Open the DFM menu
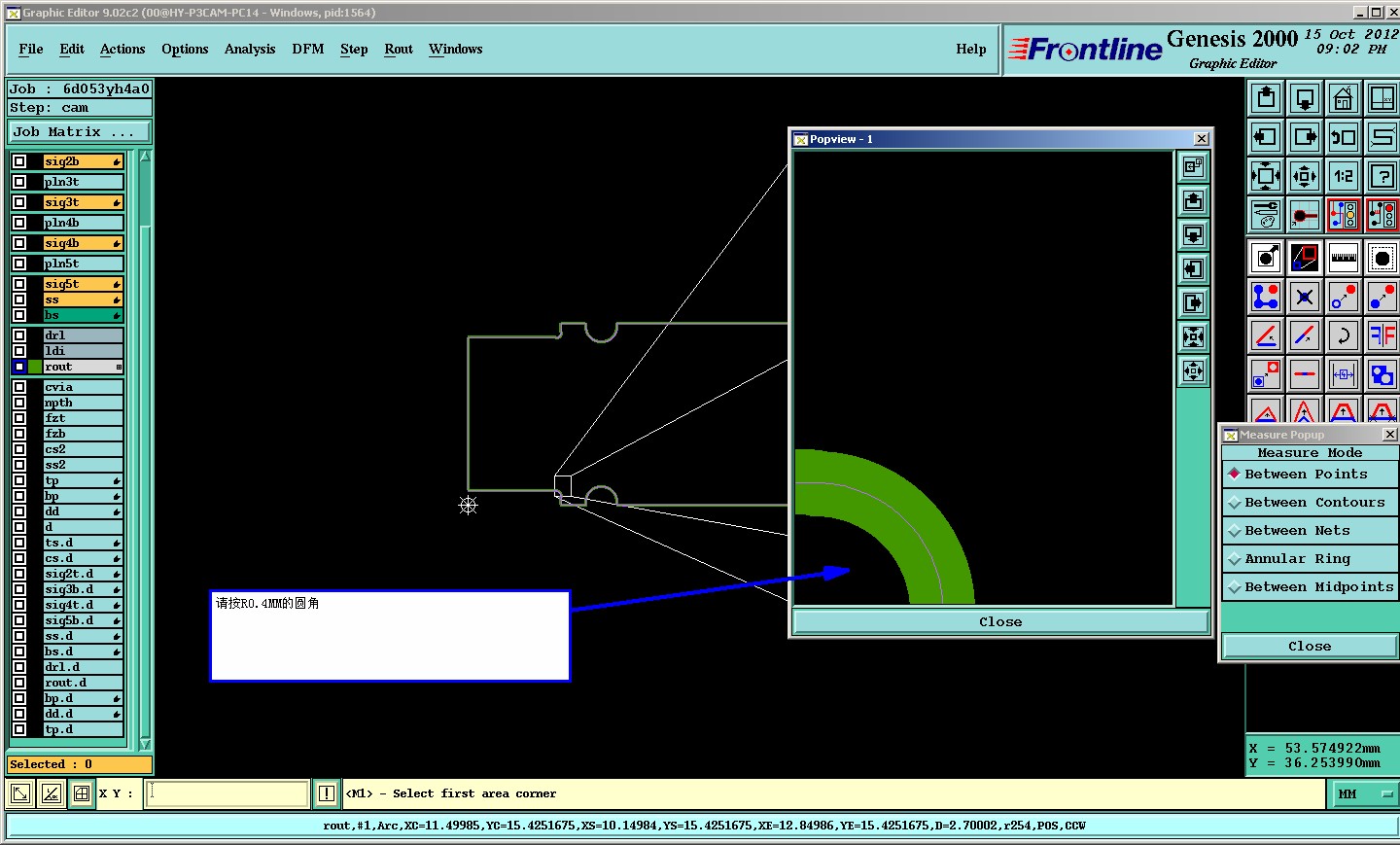Image resolution: width=1400 pixels, height=845 pixels. (x=308, y=49)
